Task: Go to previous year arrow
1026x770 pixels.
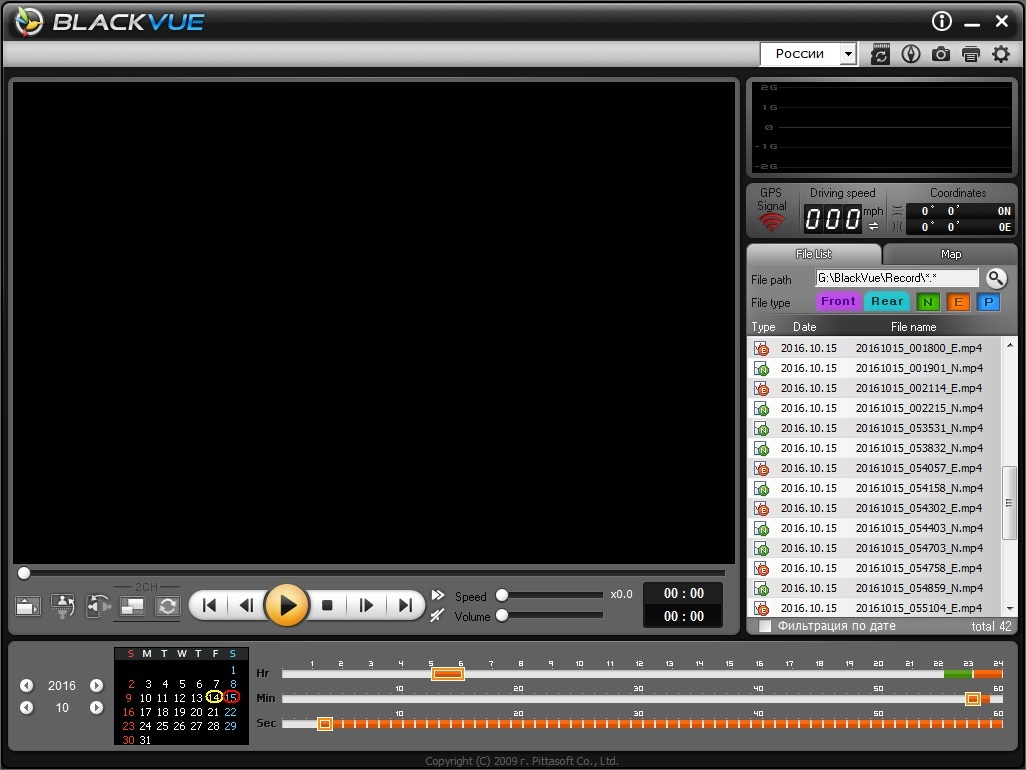Action: point(26,686)
